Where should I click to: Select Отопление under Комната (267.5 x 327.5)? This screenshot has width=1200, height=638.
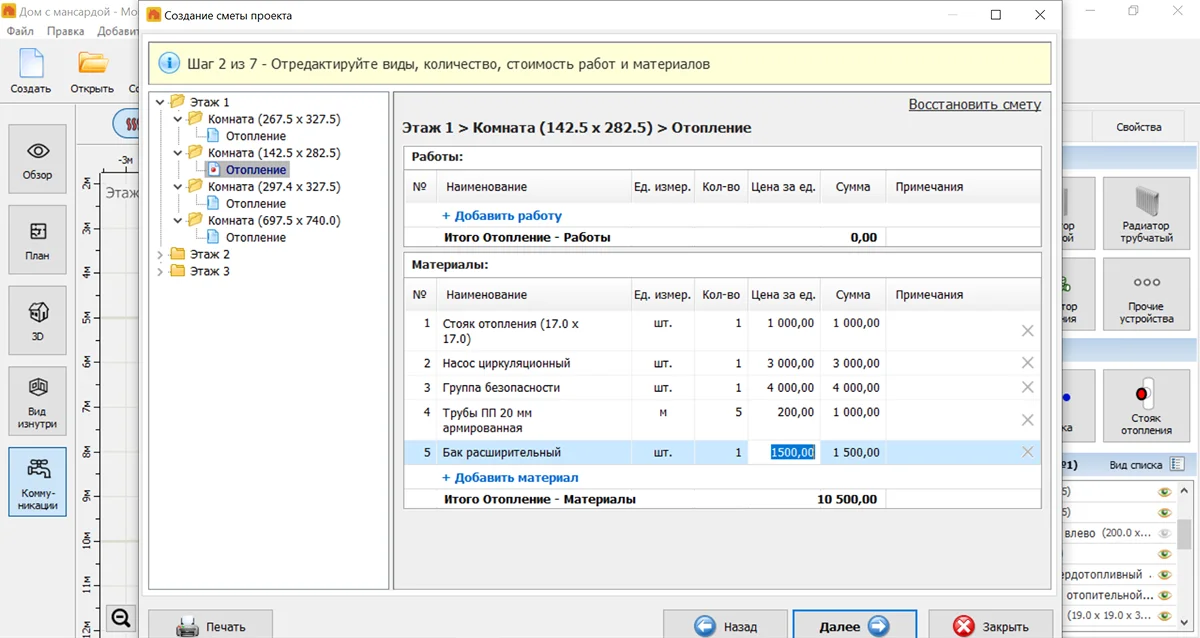[x=255, y=136]
